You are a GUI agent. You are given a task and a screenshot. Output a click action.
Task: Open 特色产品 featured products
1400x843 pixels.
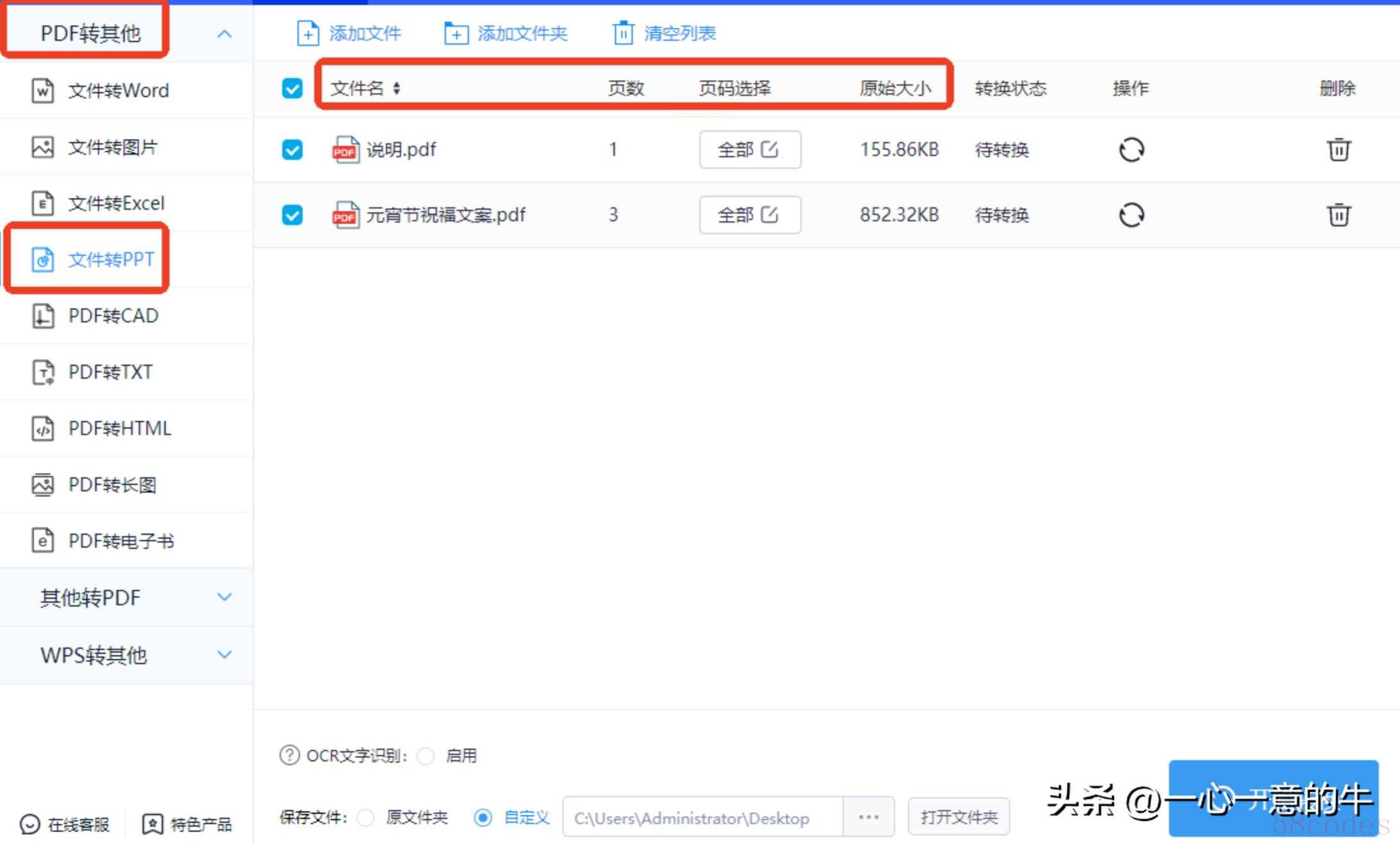click(186, 824)
